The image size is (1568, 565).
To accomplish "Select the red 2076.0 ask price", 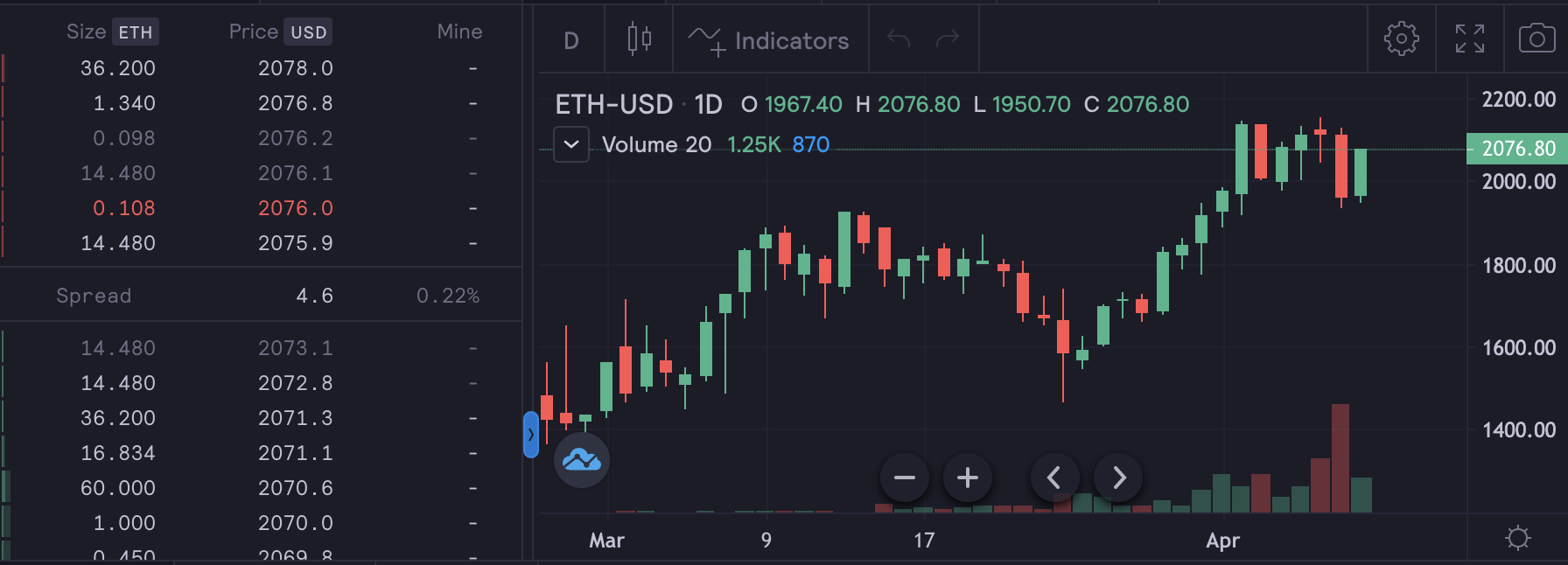I will click(x=296, y=208).
